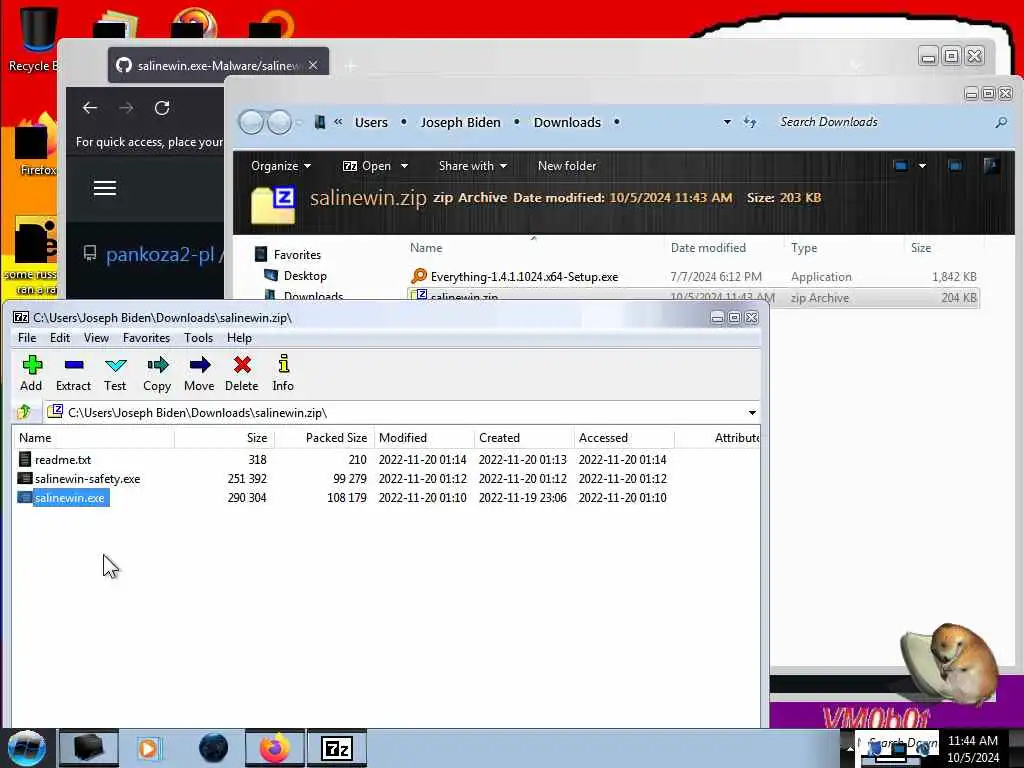The height and width of the screenshot is (768, 1024).
Task: Sort archive list by Packed Size column
Action: point(324,438)
